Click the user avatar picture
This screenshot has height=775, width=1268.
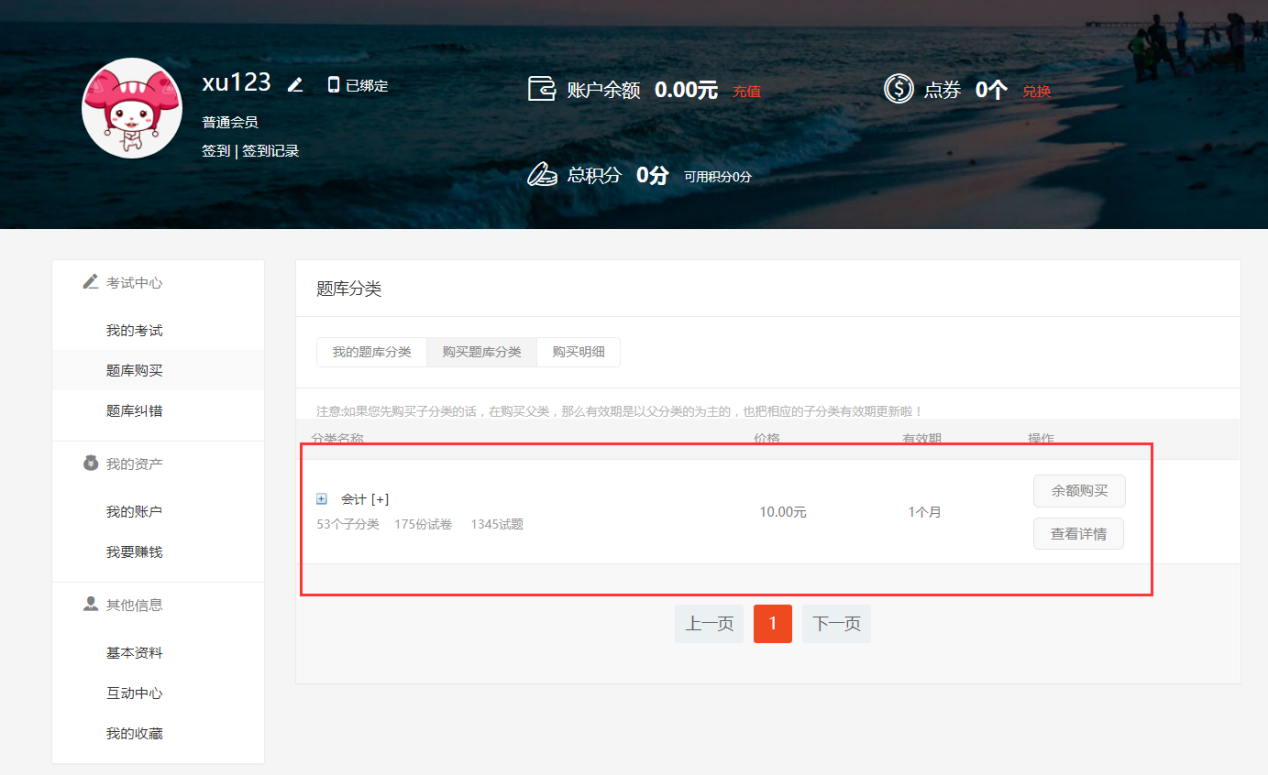click(131, 107)
